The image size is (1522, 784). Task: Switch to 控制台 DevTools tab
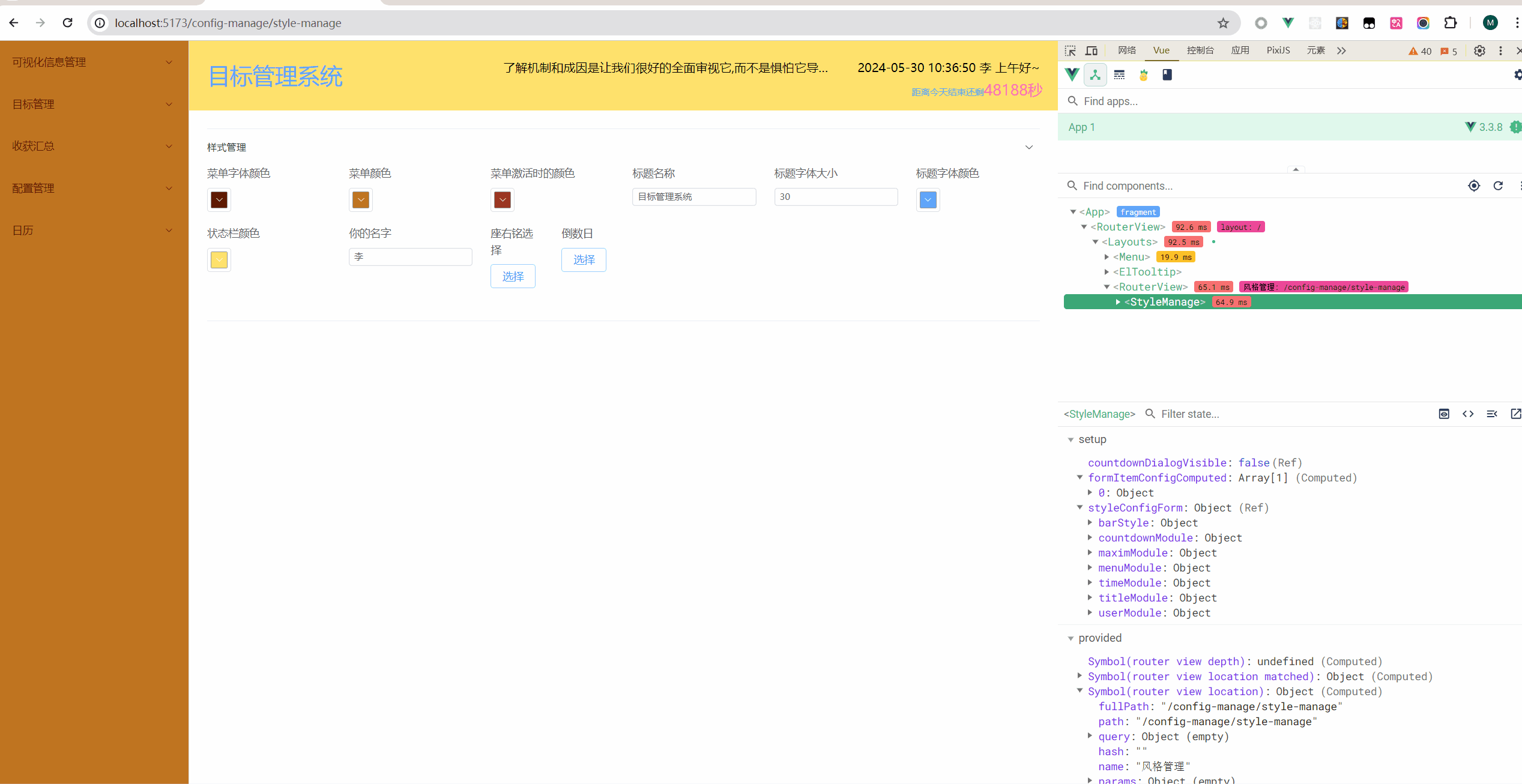1200,50
